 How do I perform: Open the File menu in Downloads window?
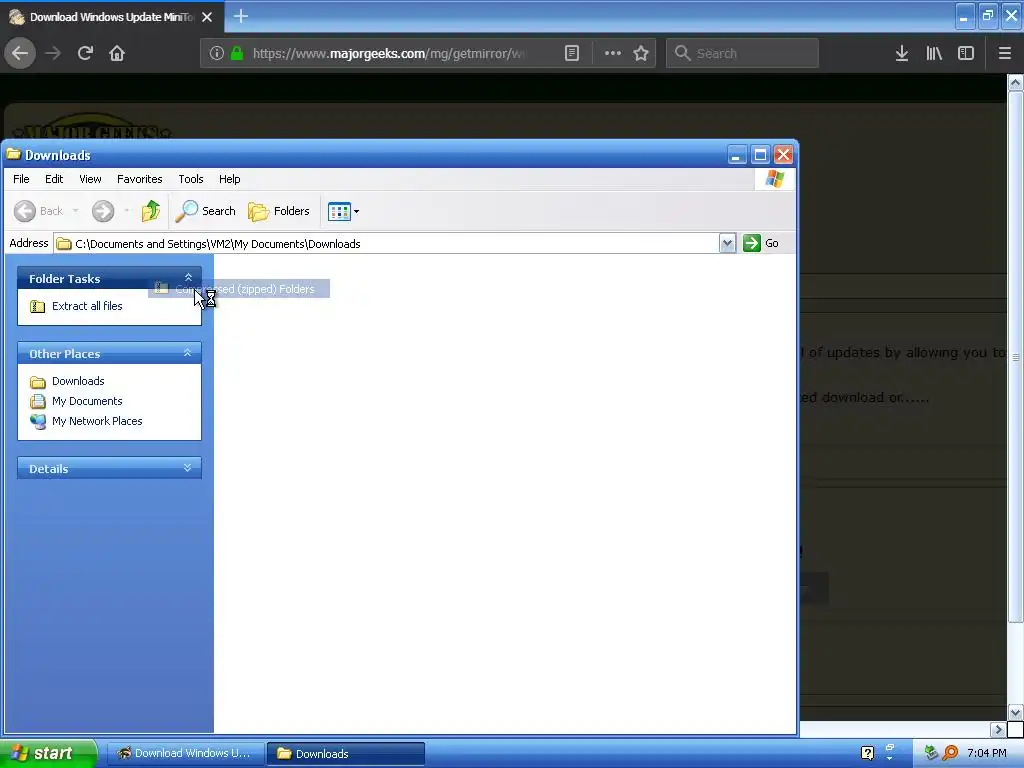pyautogui.click(x=22, y=179)
